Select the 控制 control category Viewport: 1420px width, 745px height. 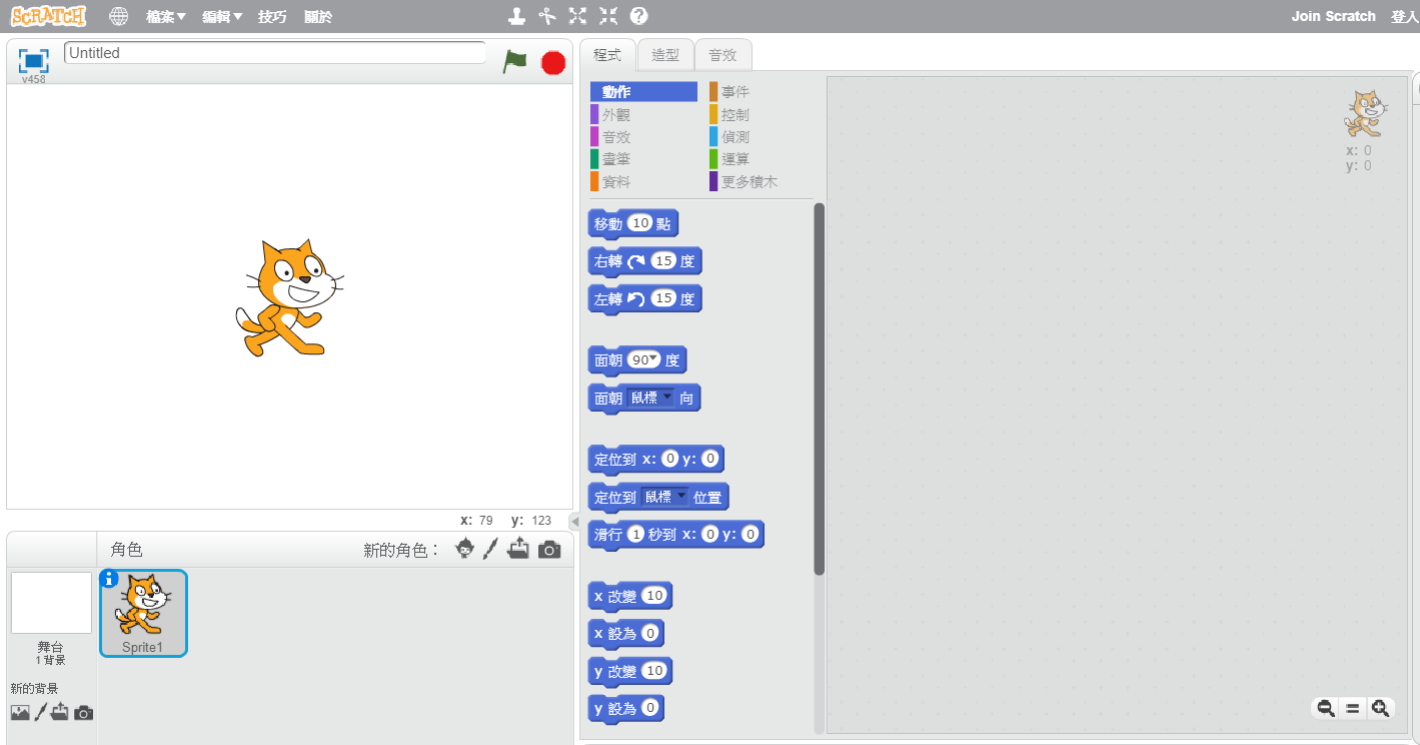(763, 114)
